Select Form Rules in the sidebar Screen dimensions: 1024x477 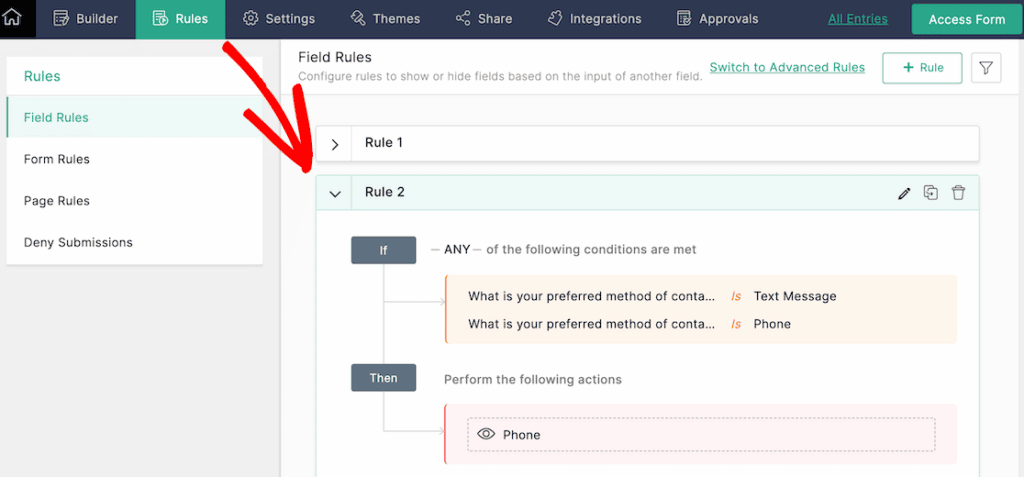coord(57,159)
